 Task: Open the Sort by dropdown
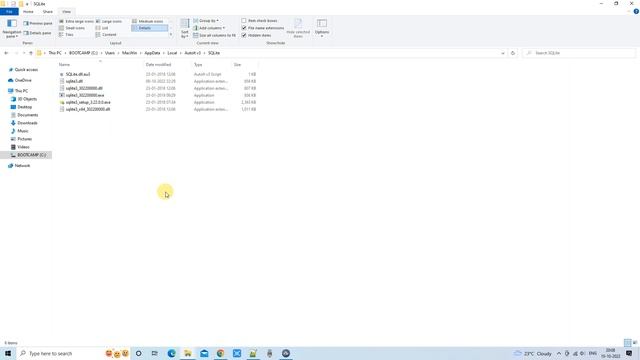coord(185,29)
